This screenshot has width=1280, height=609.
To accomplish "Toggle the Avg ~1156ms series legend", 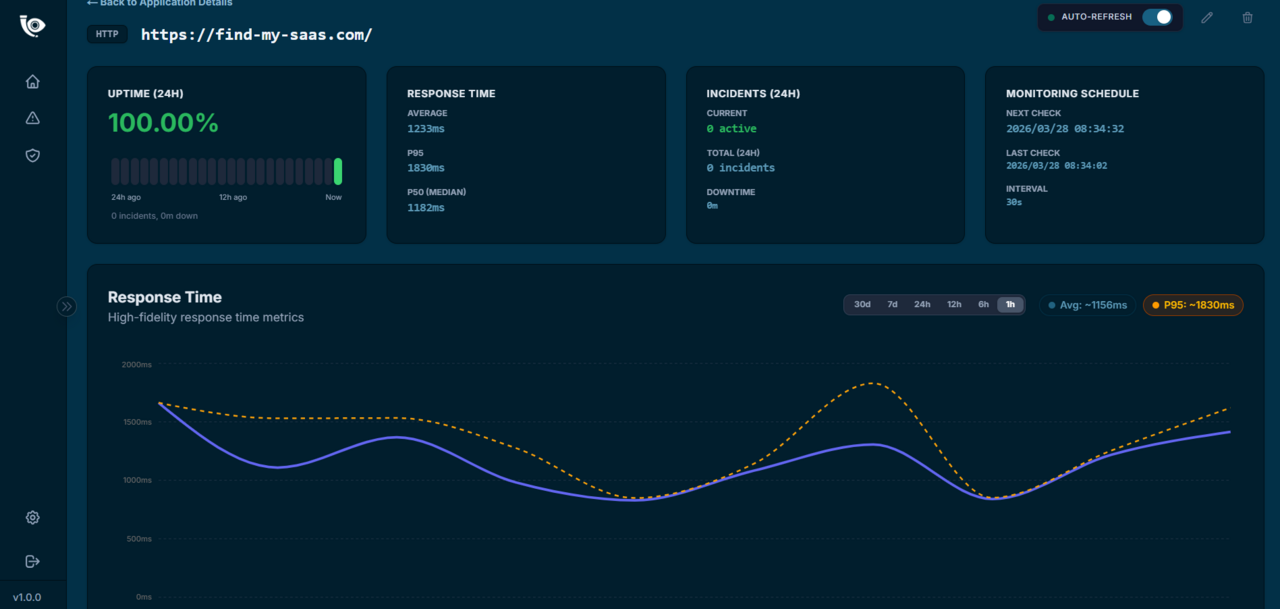I will point(1087,305).
